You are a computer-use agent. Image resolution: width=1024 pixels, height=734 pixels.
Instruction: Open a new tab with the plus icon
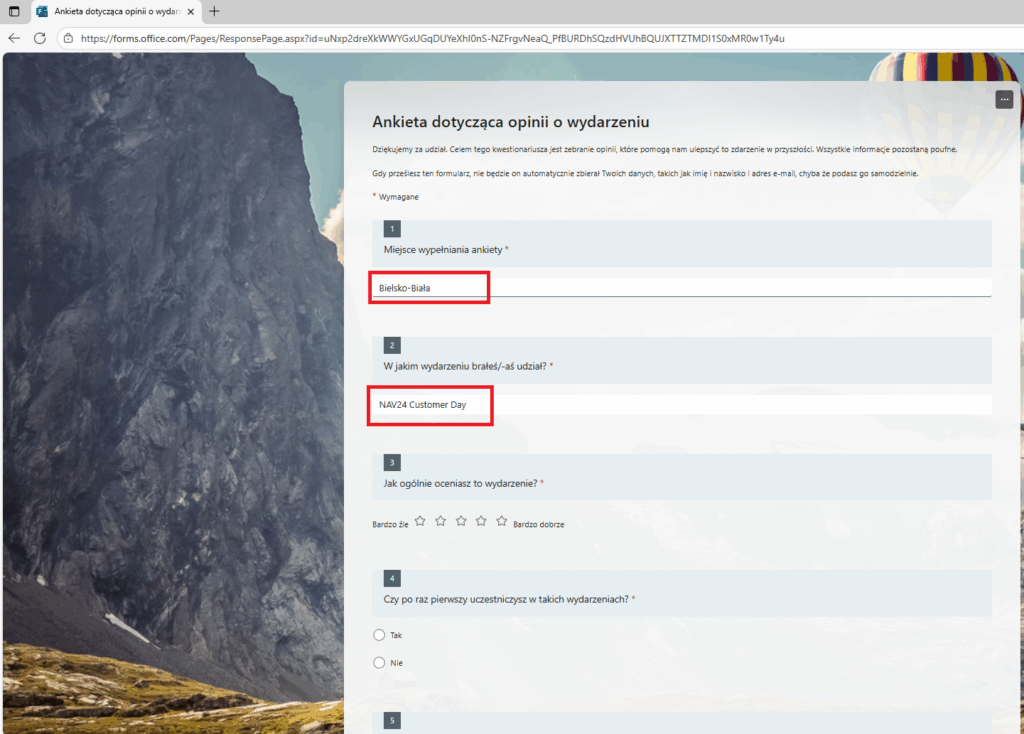pyautogui.click(x=214, y=11)
